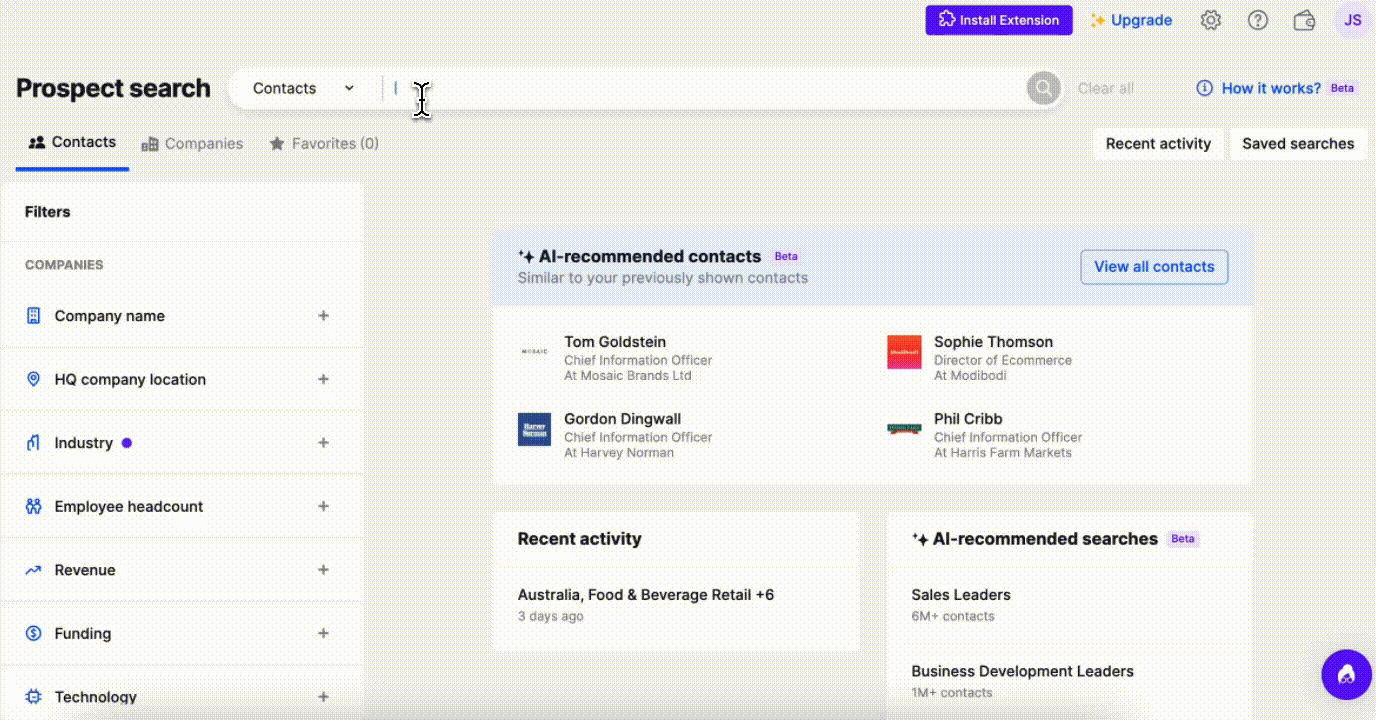Viewport: 1376px width, 720px height.
Task: Click the Technology chip icon
Action: click(33, 697)
